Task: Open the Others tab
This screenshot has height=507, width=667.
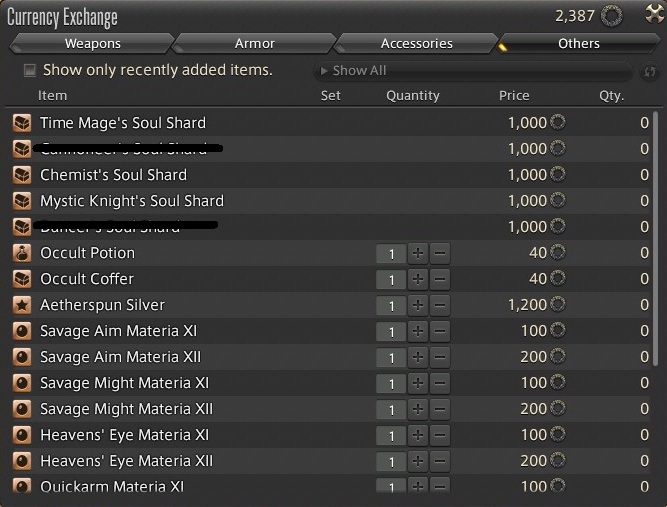Action: tap(579, 43)
